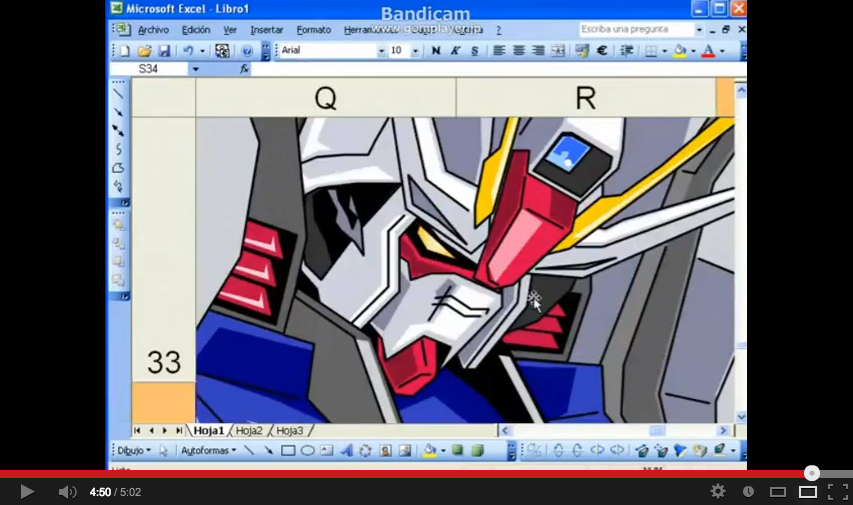Mute the video volume

(67, 491)
